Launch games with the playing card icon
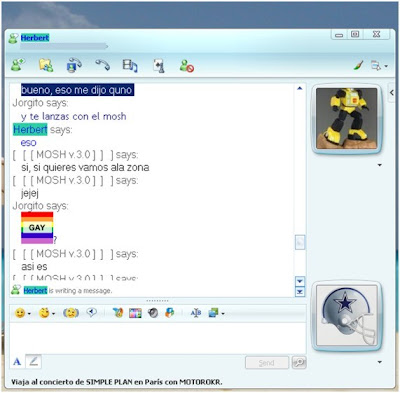 click(159, 65)
